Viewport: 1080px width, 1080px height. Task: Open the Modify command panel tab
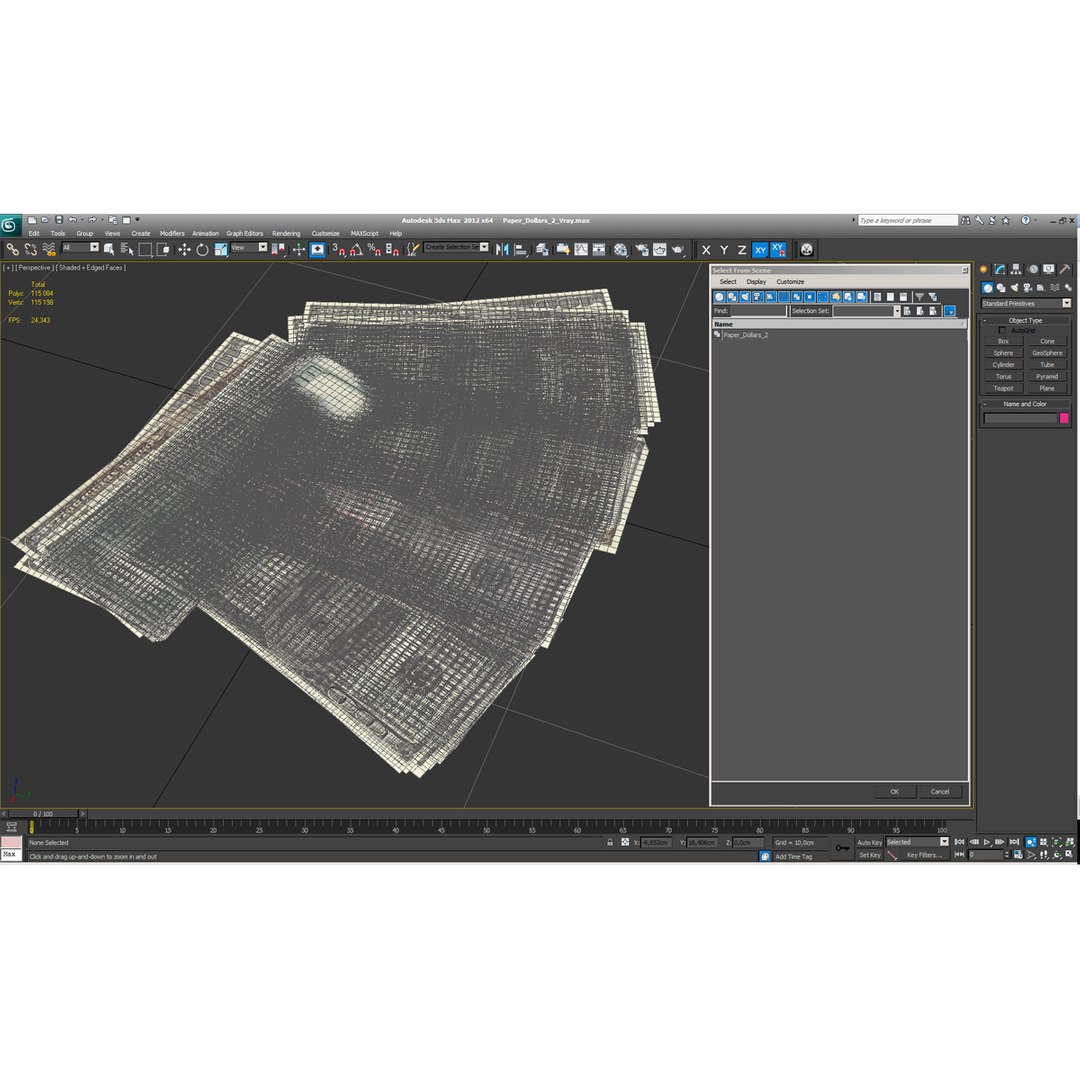[x=999, y=269]
